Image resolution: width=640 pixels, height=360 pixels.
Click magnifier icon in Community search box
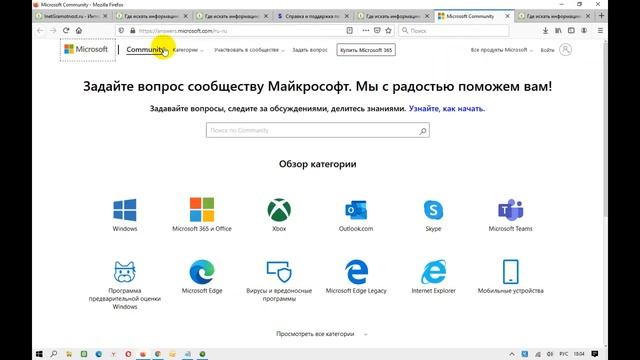[423, 131]
